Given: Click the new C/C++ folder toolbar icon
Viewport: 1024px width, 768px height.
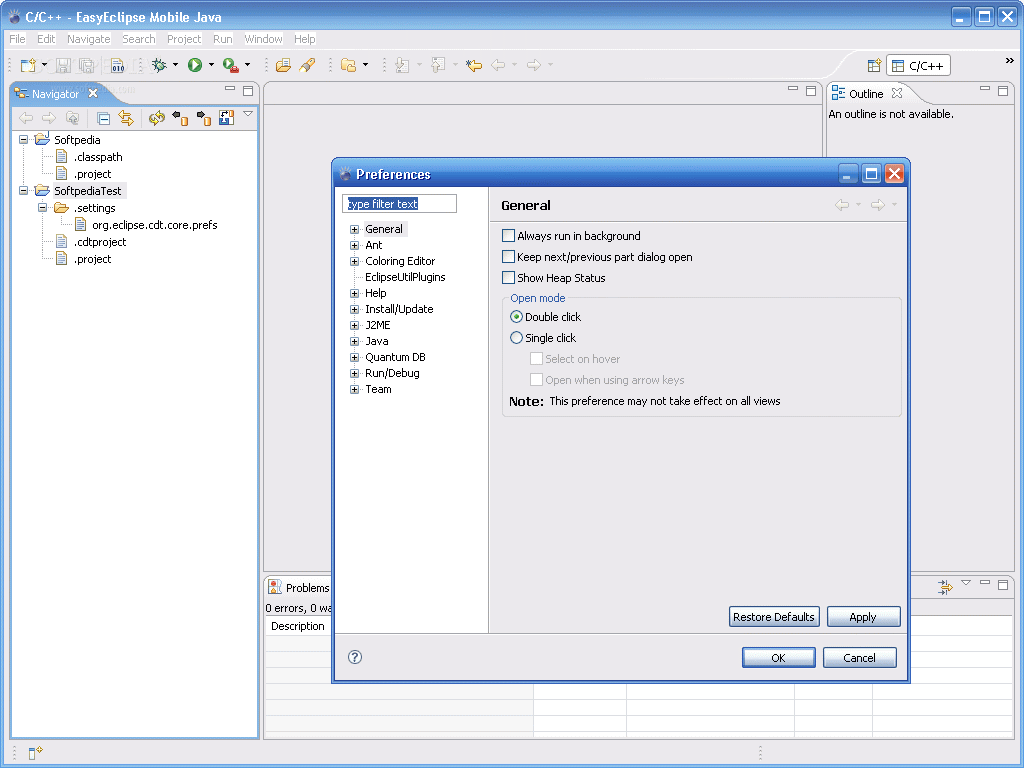Looking at the screenshot, I should point(349,65).
